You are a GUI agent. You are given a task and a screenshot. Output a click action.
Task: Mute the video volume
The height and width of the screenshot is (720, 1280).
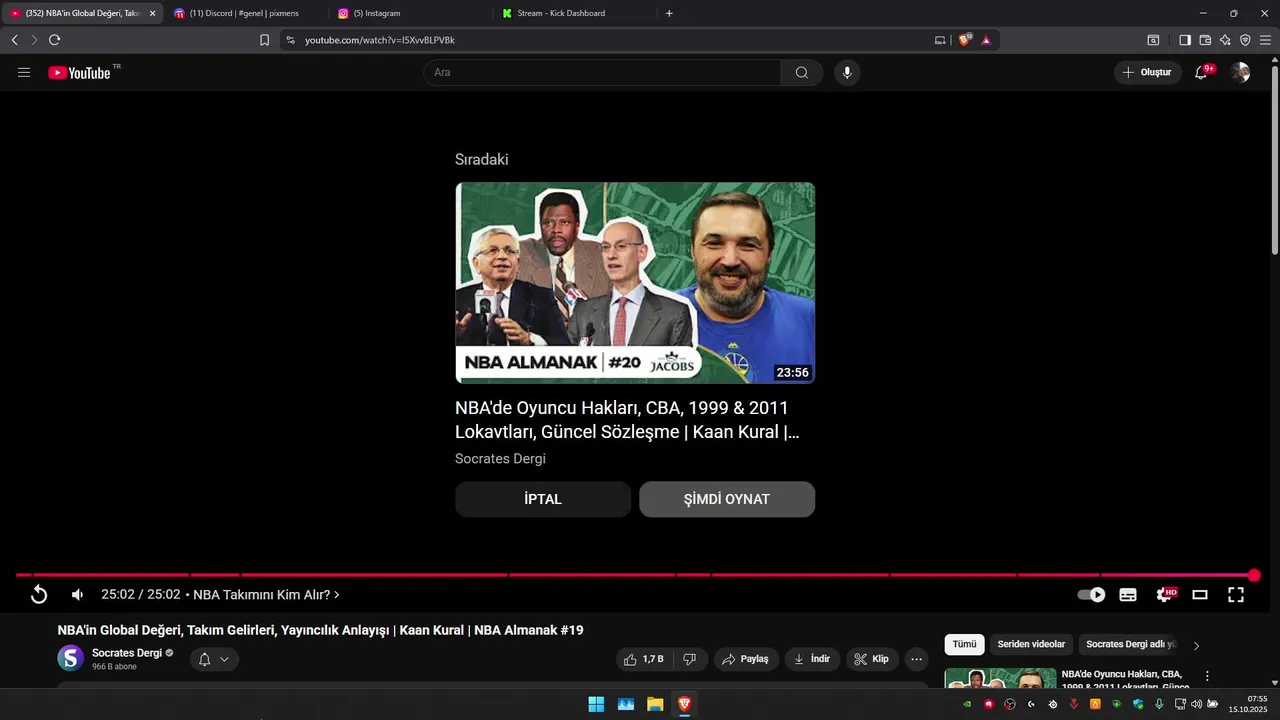77,595
